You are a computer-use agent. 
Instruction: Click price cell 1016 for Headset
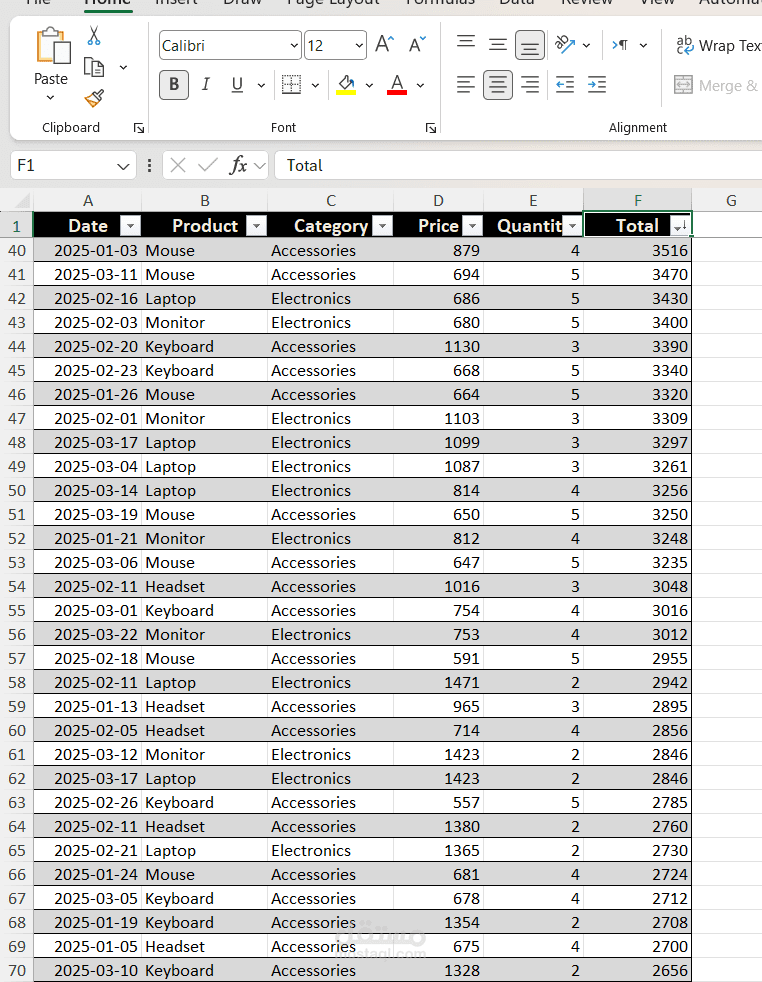tap(438, 587)
